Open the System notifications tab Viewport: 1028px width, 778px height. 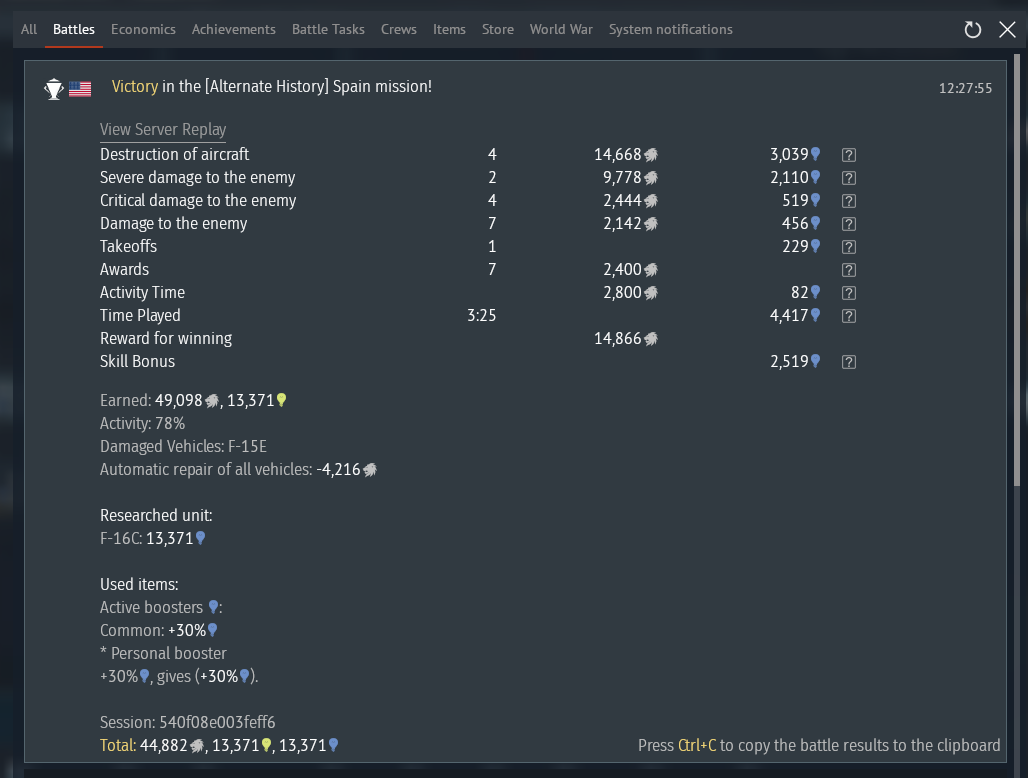(x=671, y=29)
